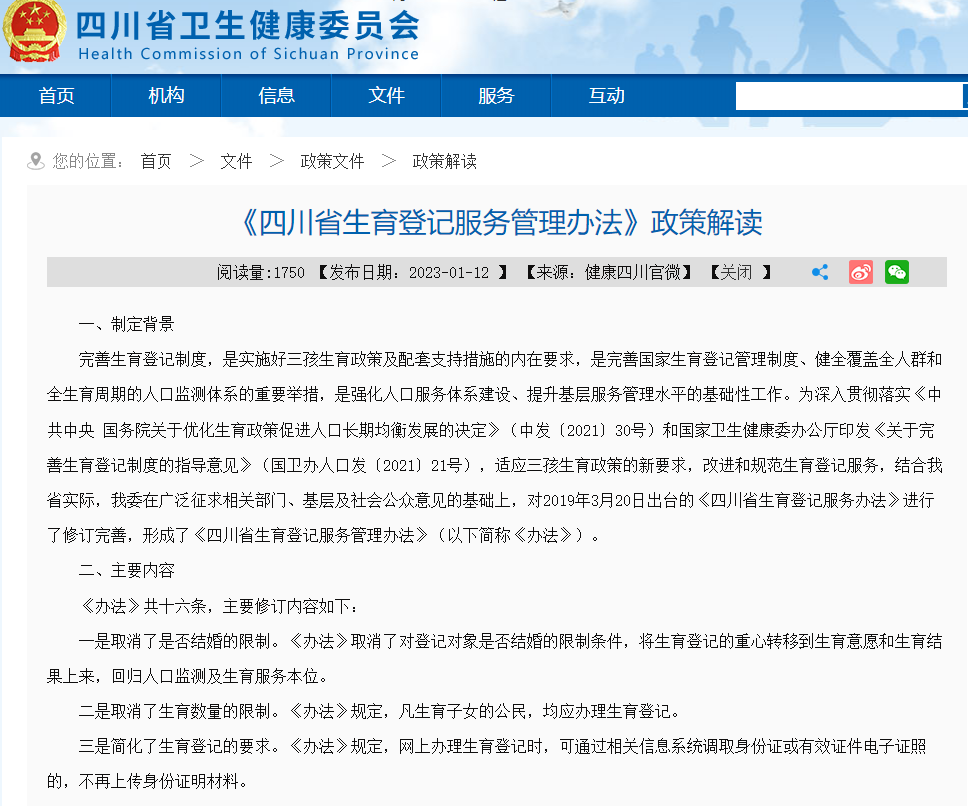Go to 政策解读 in the breadcrumb
This screenshot has width=968, height=806.
point(444,162)
